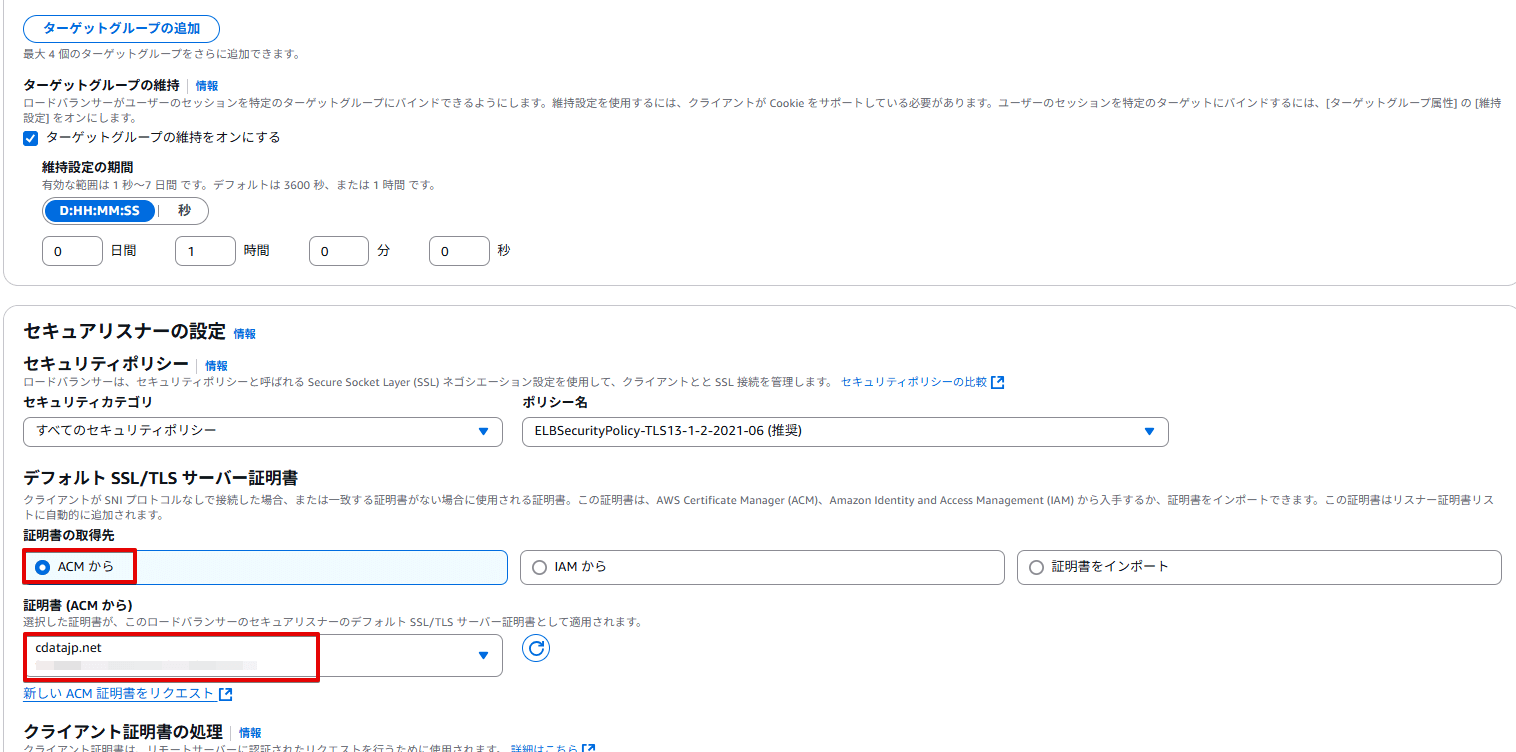Viewport: 1516px width, 752px height.
Task: Open 情報 link beside ターゲットグループの維持
Action: 207,86
